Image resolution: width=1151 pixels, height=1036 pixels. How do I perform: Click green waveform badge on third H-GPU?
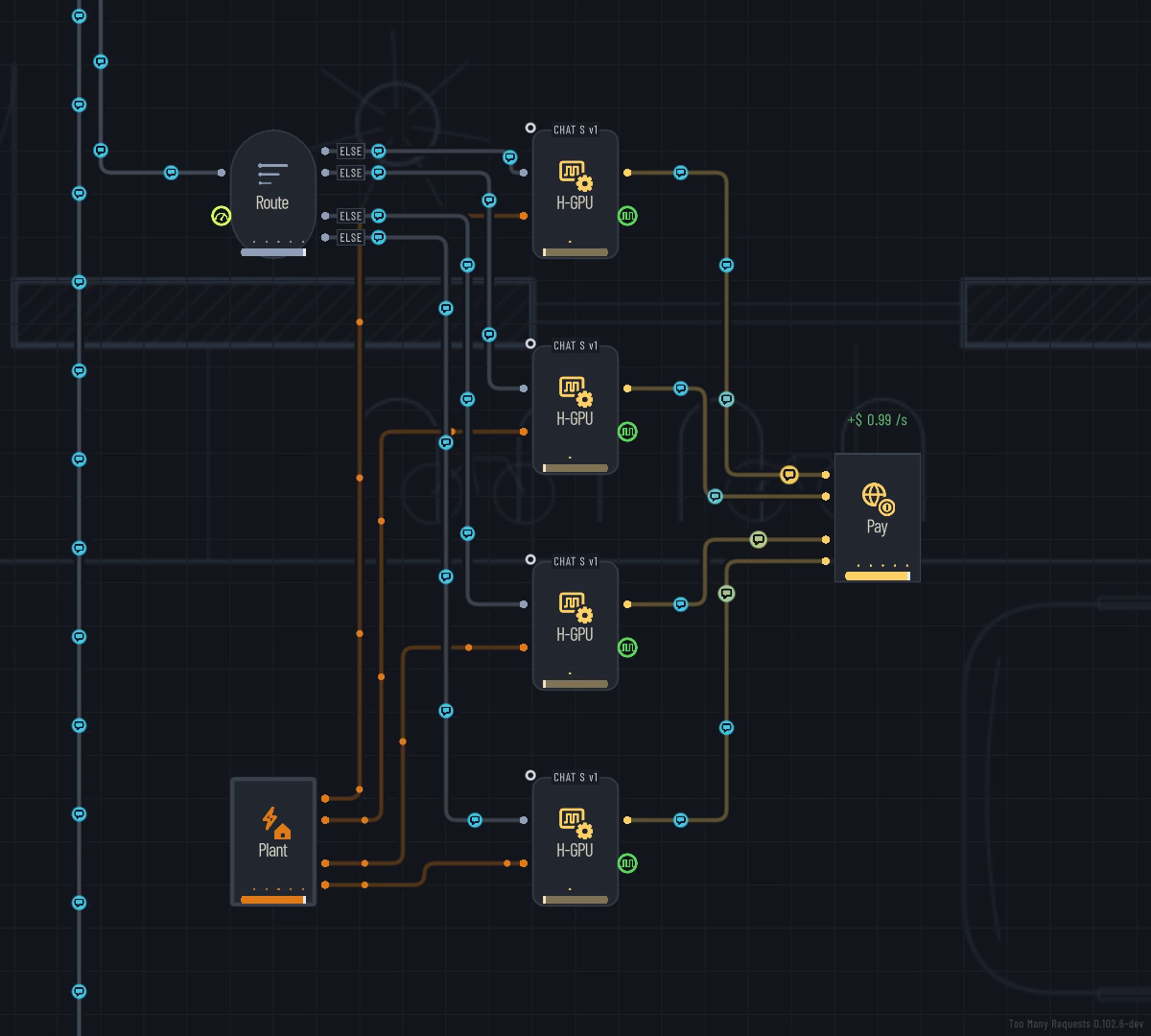click(627, 647)
